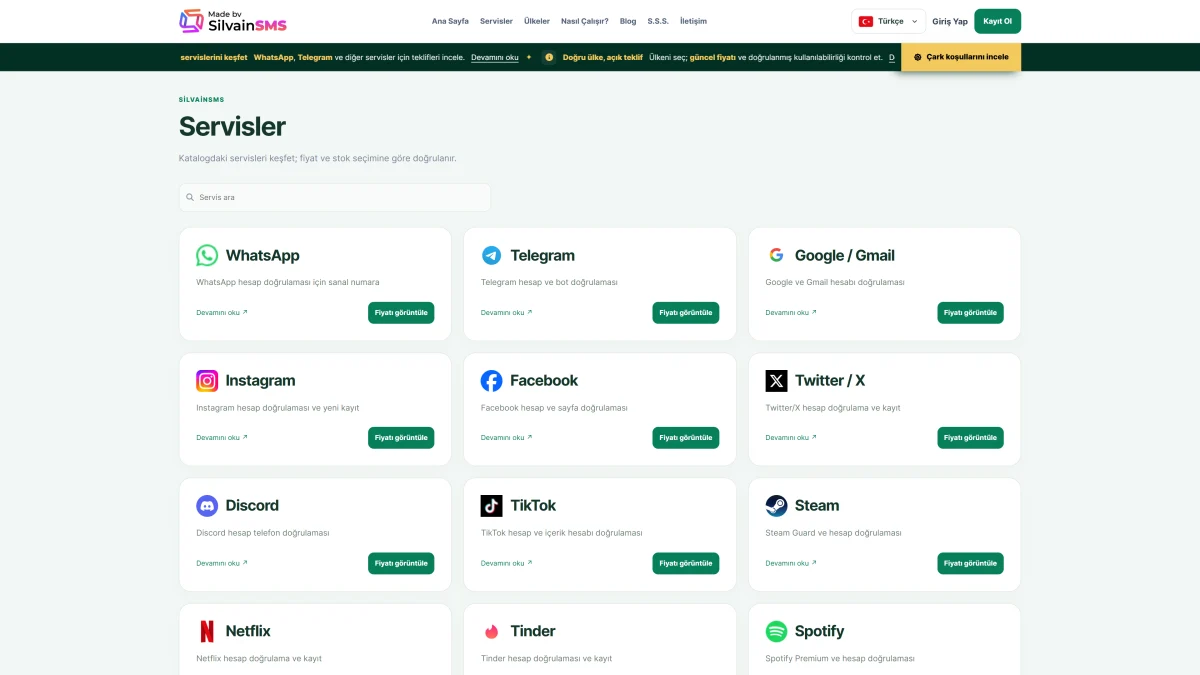Click Fiyatı görüntüle on Twitter / X

click(970, 437)
